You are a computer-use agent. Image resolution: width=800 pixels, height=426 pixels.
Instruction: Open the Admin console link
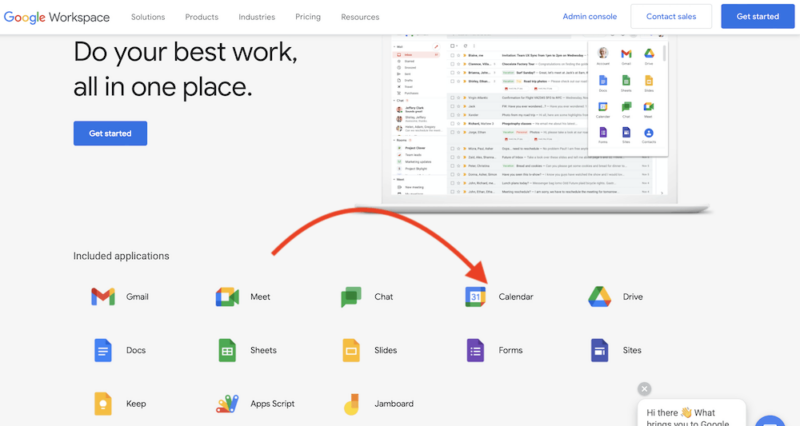tap(590, 16)
